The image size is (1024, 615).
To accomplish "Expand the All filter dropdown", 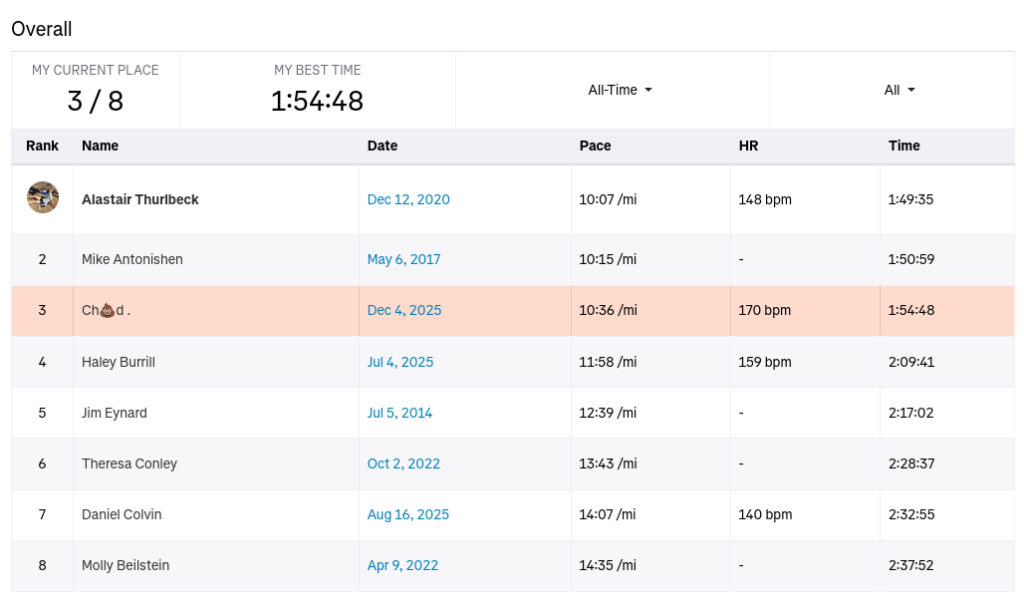I will (x=899, y=90).
